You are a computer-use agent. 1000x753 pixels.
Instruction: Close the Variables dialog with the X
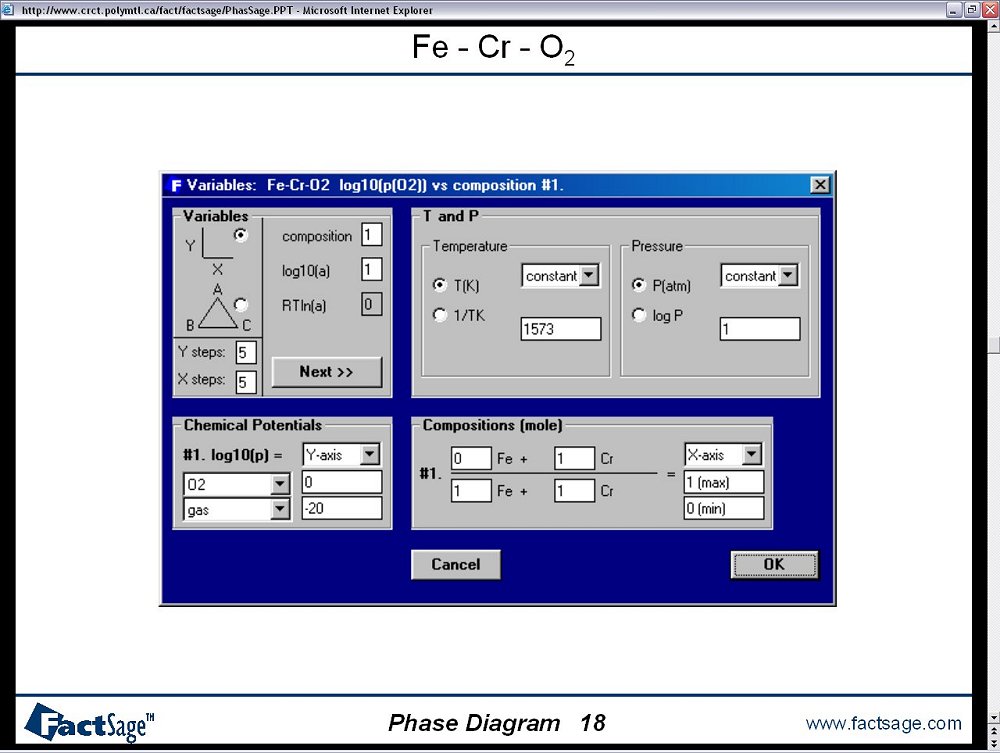pyautogui.click(x=819, y=185)
